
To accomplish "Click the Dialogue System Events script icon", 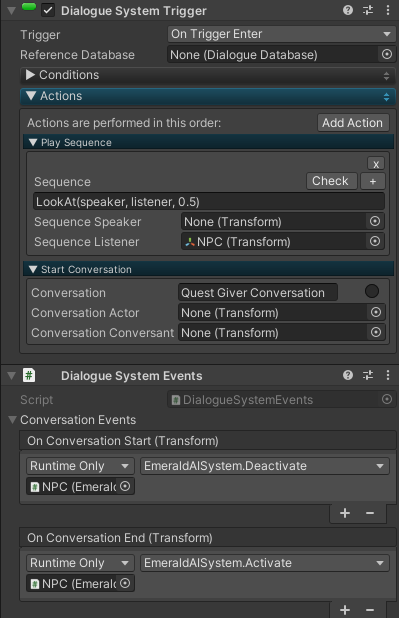I will click(x=29, y=375).
